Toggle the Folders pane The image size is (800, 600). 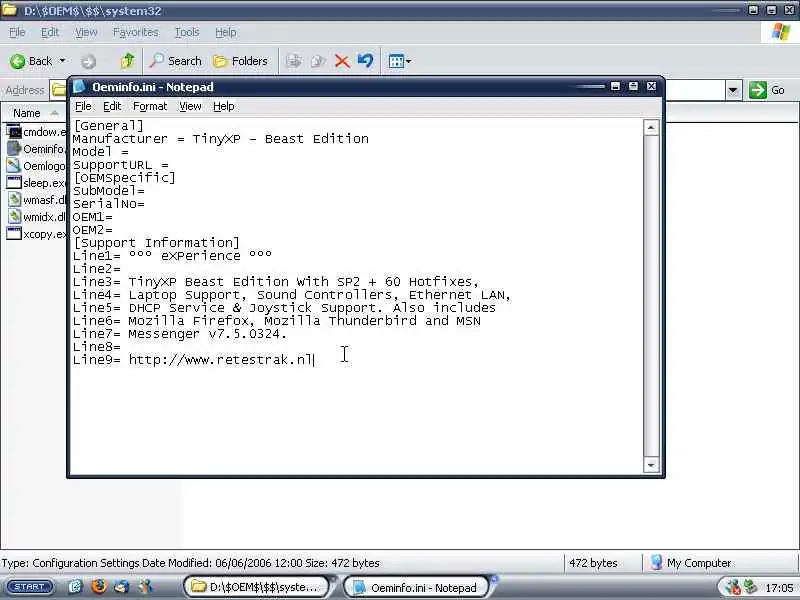(x=240, y=61)
